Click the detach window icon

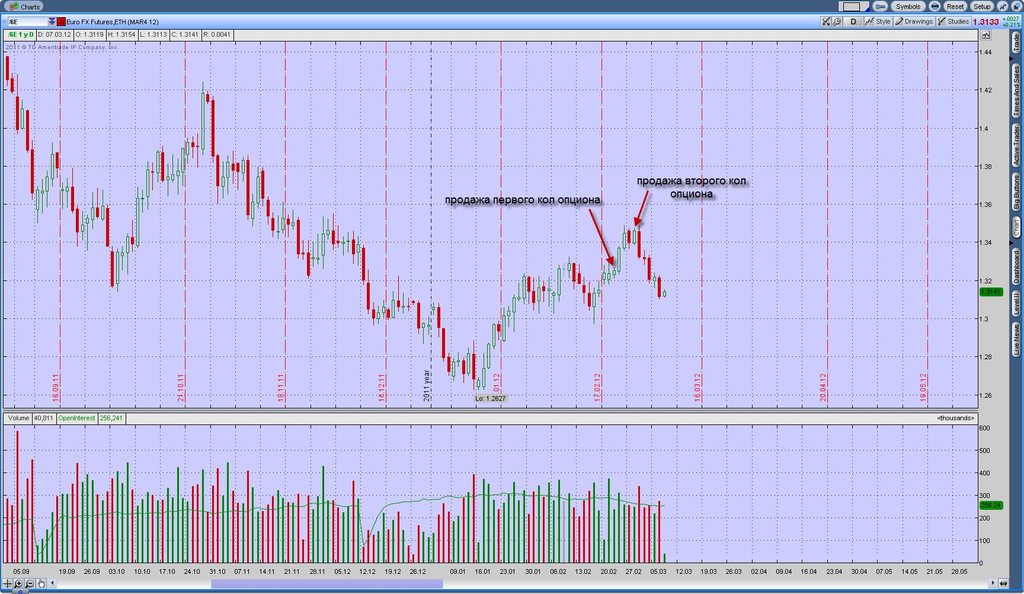coord(1016,7)
